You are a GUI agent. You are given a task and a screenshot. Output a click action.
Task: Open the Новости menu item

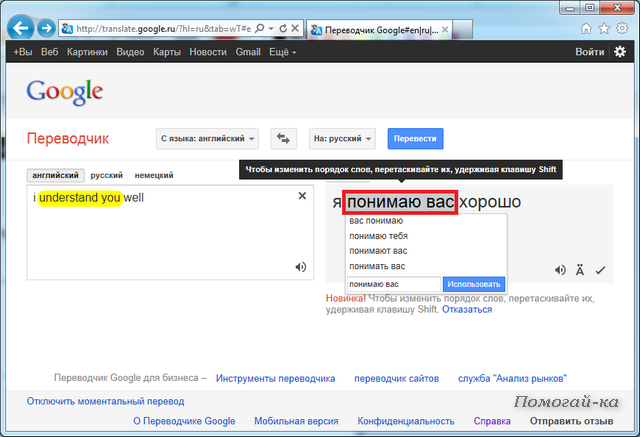208,52
